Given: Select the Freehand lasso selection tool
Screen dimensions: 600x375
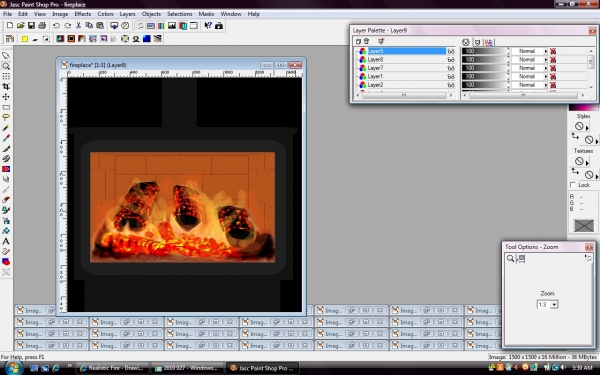Looking at the screenshot, I should (6, 117).
